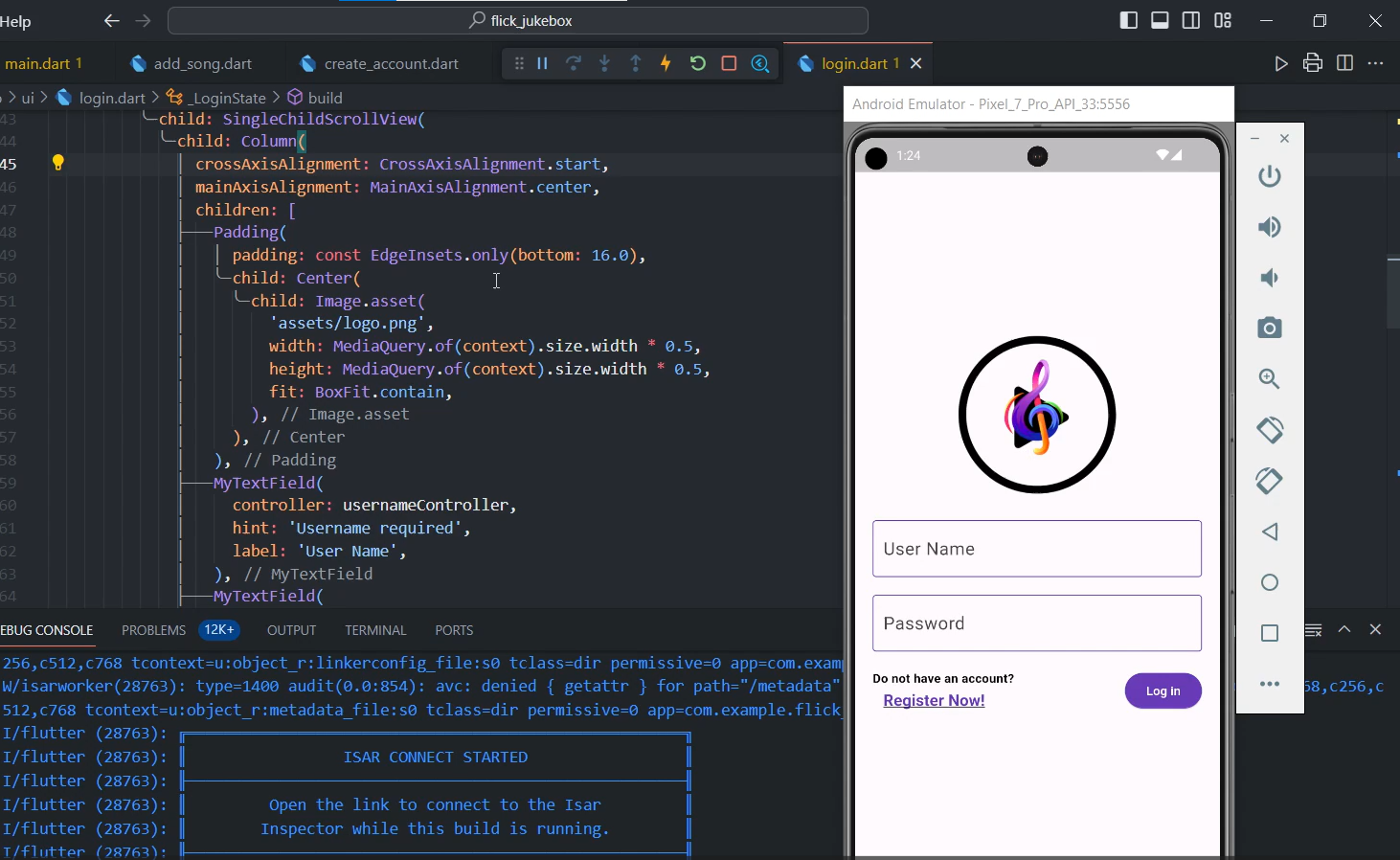
Task: Trigger Flutter hot reload lightning icon
Action: coord(666,63)
